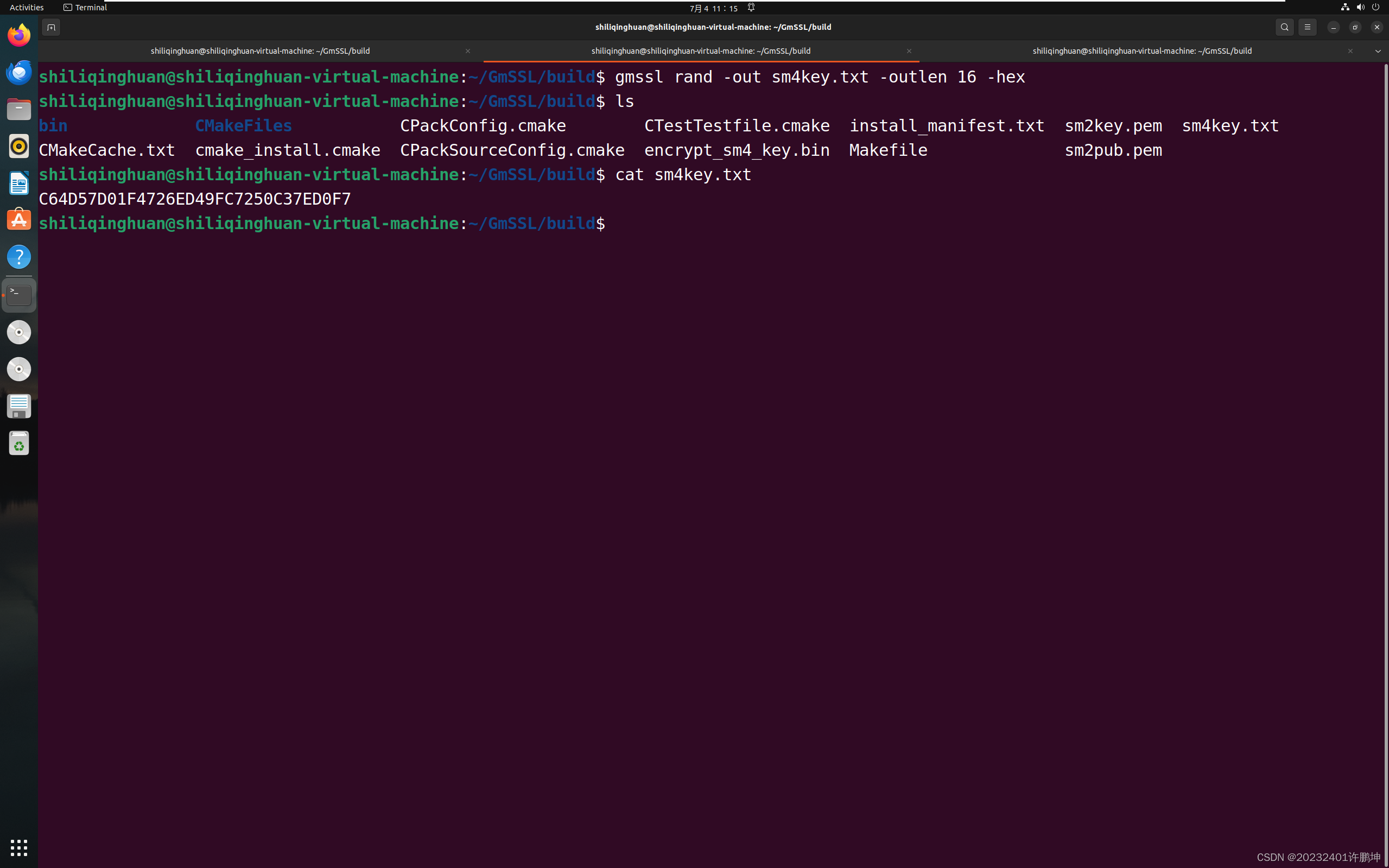Switch to the third terminal tab
The image size is (1389, 868).
pyautogui.click(x=1142, y=51)
